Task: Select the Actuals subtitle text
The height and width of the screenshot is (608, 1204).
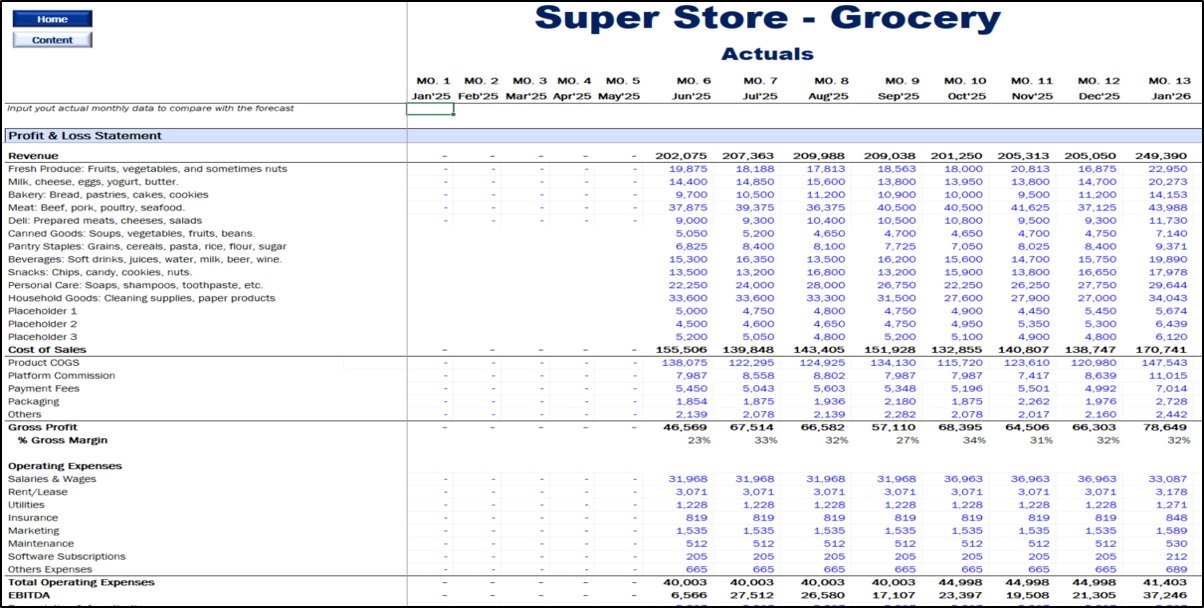Action: (767, 54)
